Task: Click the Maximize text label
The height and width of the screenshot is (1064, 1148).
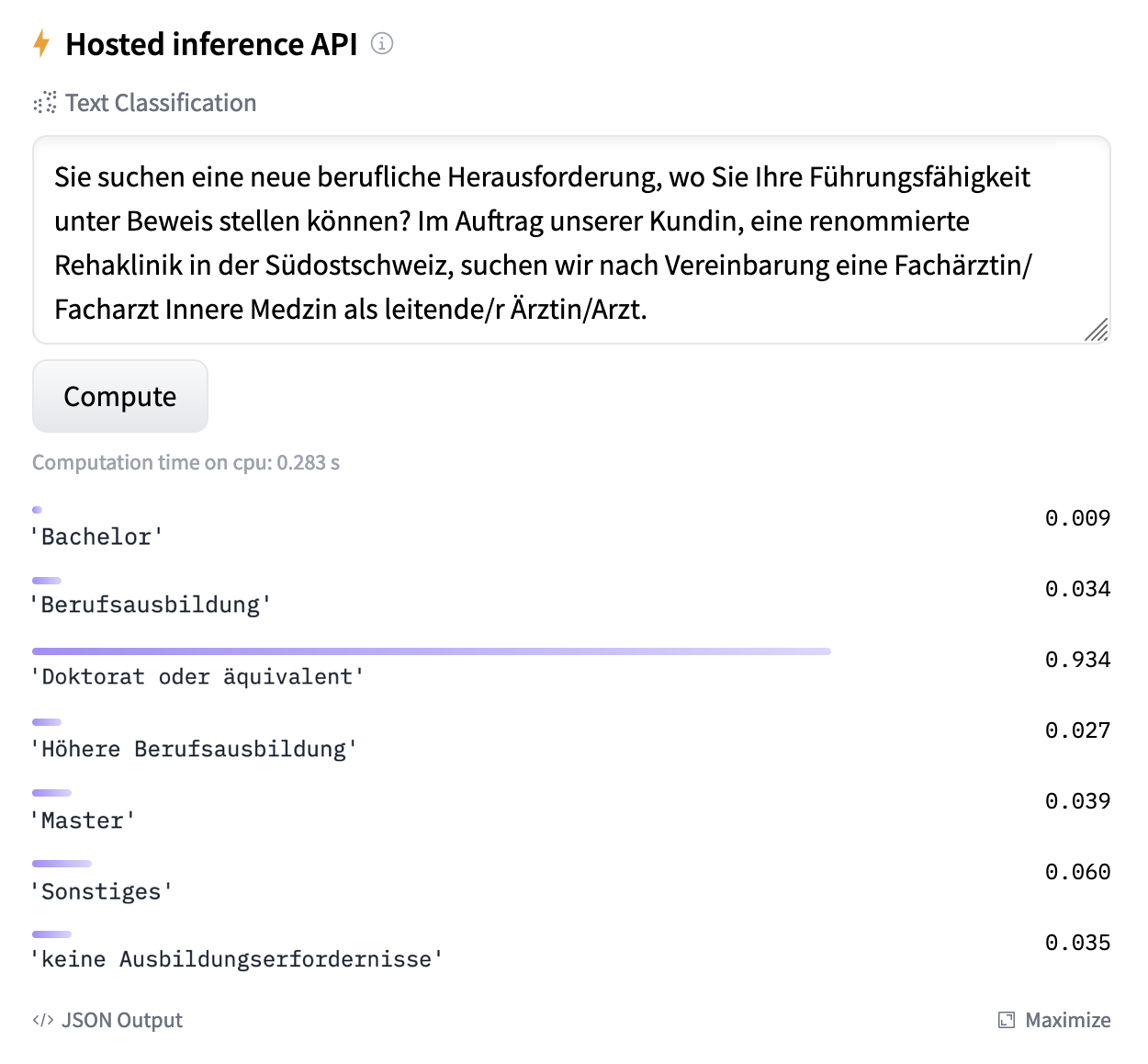Action: click(1067, 1020)
